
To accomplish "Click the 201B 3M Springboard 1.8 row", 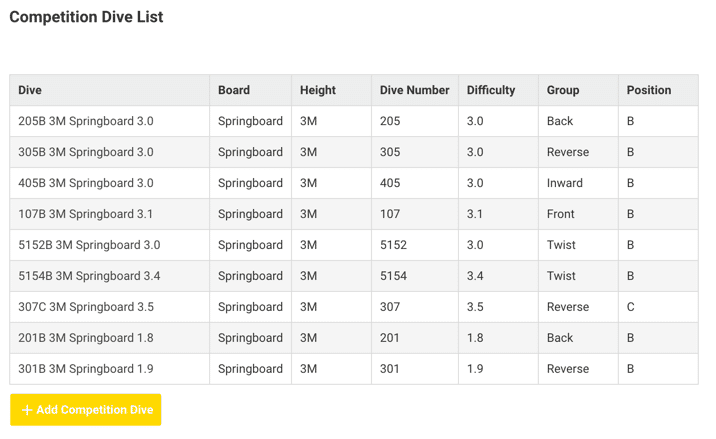I will pyautogui.click(x=354, y=338).
